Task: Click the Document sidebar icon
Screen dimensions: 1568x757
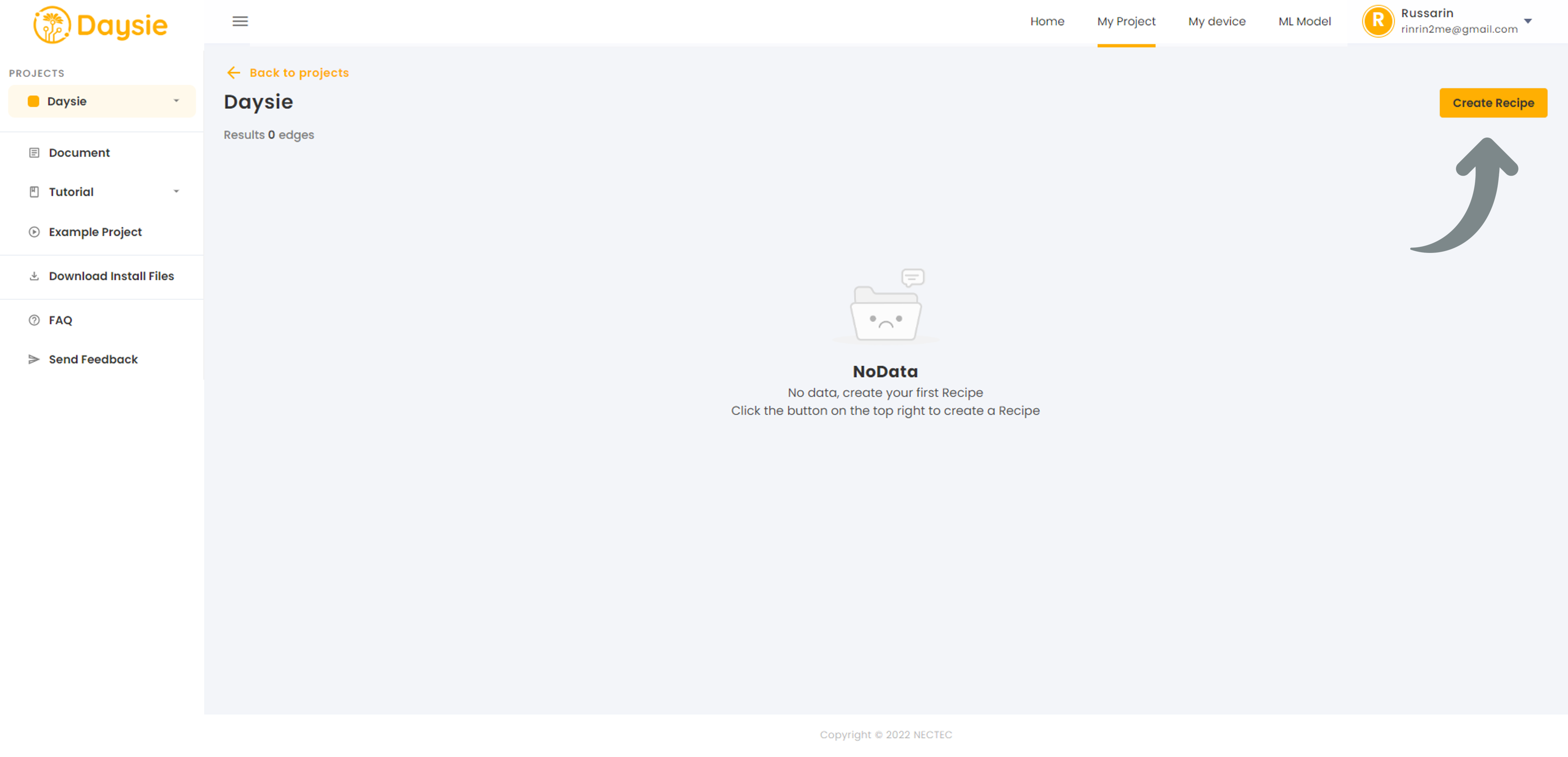Action: click(34, 153)
